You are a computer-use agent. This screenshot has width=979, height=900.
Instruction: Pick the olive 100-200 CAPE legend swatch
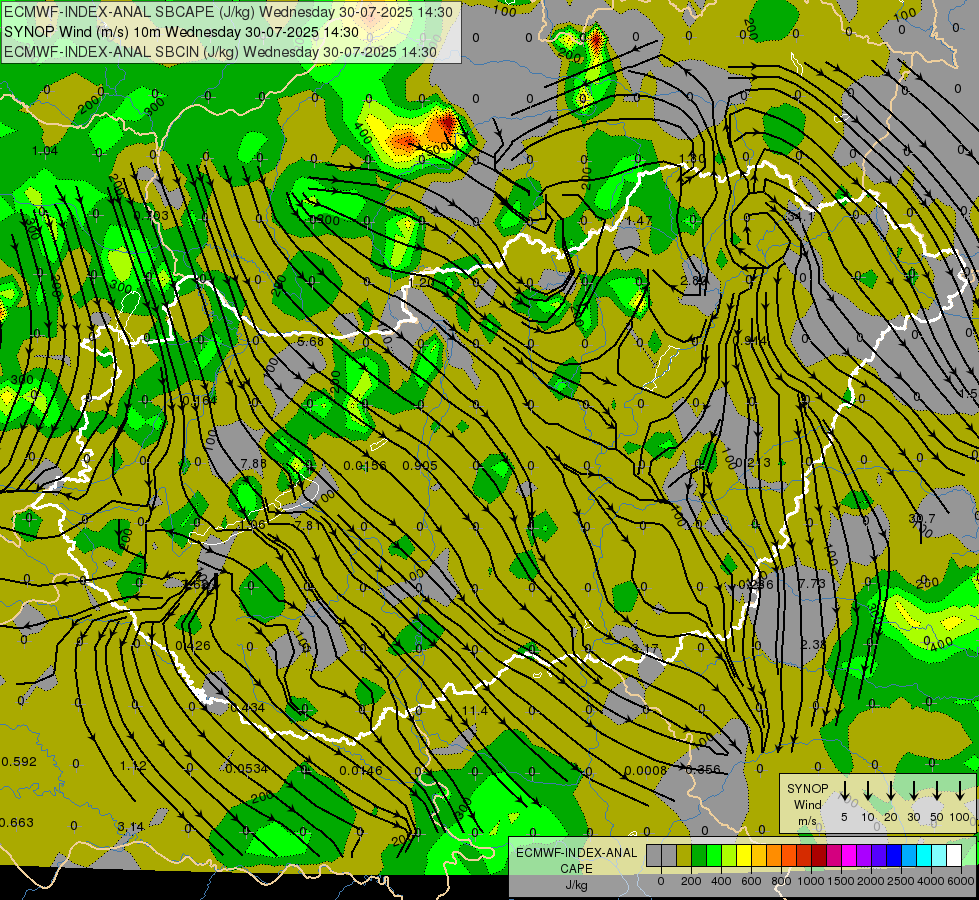(684, 856)
